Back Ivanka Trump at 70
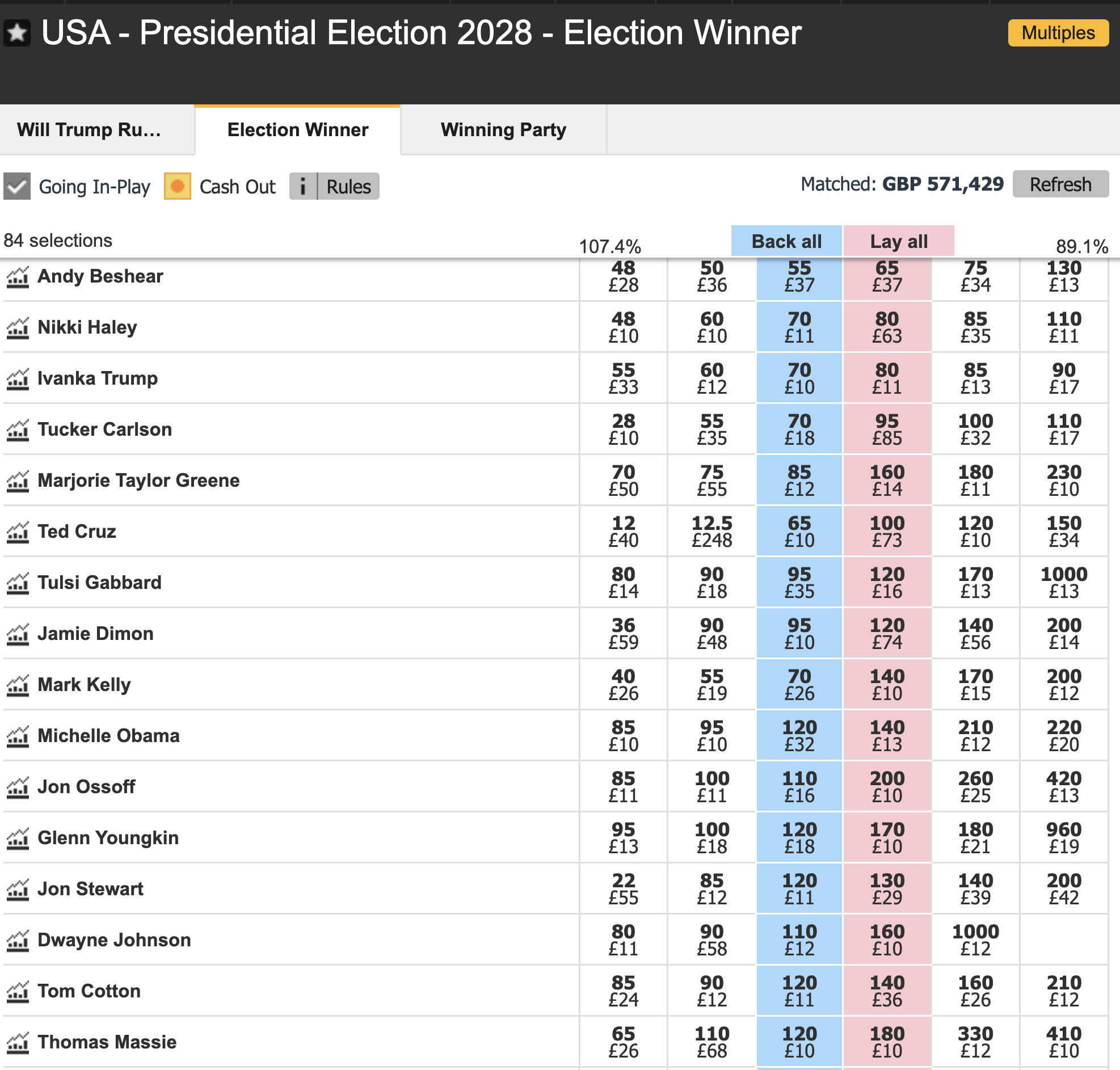The height and width of the screenshot is (1070, 1120). pyautogui.click(x=799, y=378)
